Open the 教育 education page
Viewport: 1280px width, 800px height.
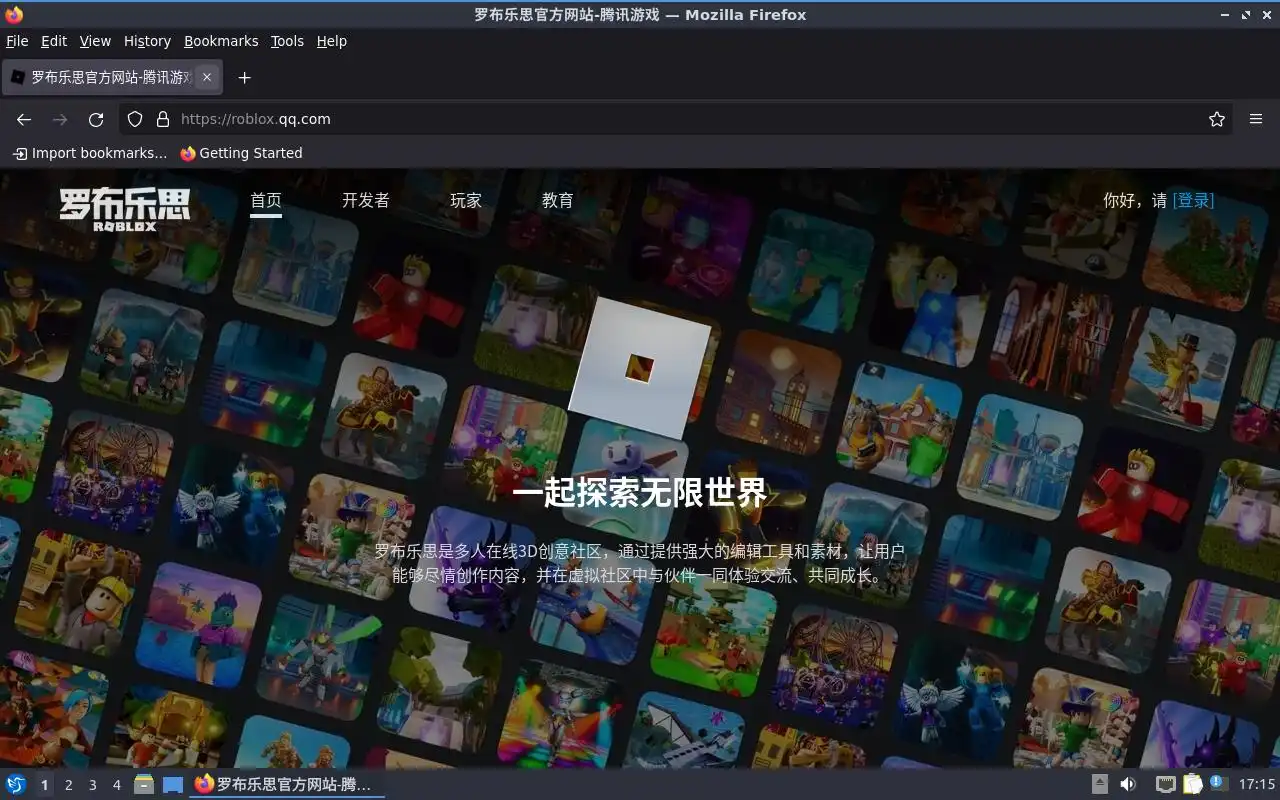(x=558, y=200)
